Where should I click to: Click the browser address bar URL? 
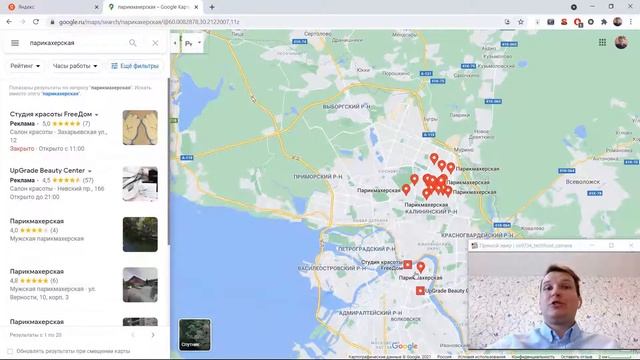pos(149,22)
